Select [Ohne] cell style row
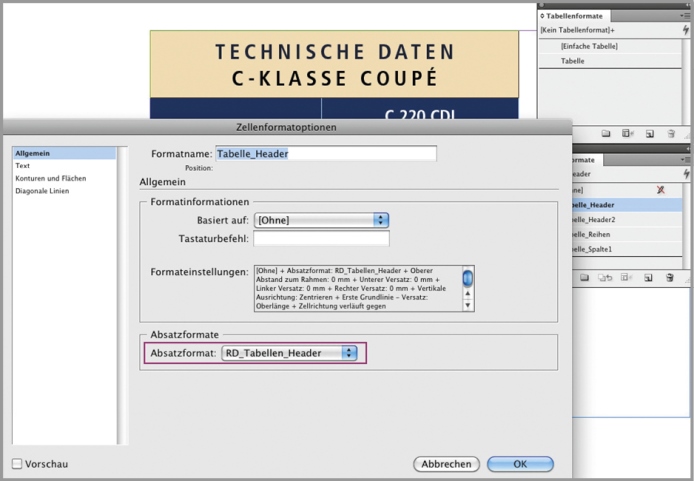The height and width of the screenshot is (481, 694). (627, 190)
